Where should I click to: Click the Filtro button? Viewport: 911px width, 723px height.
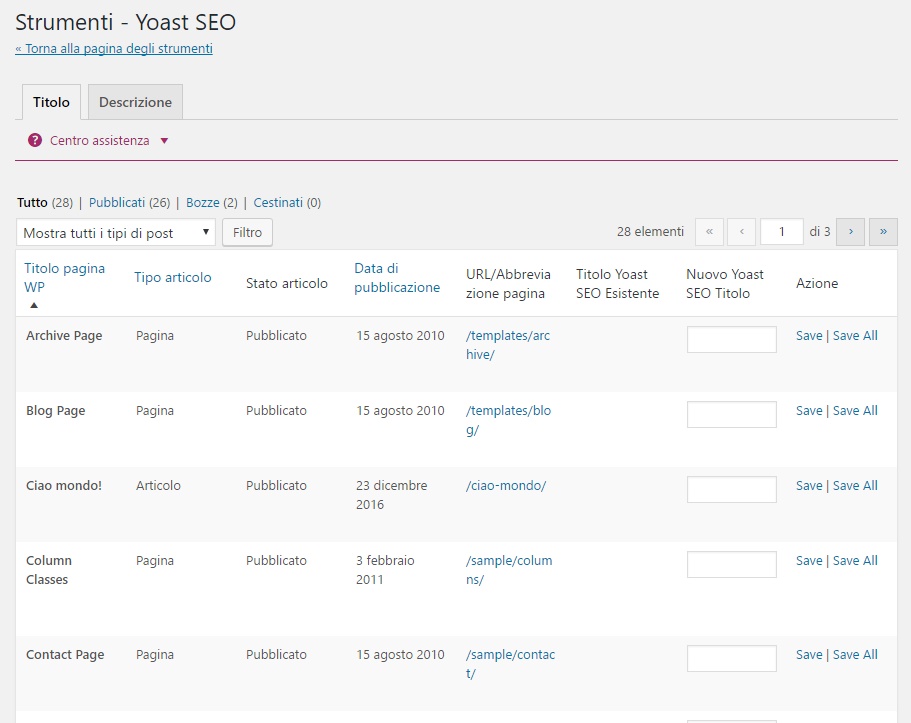coord(248,232)
